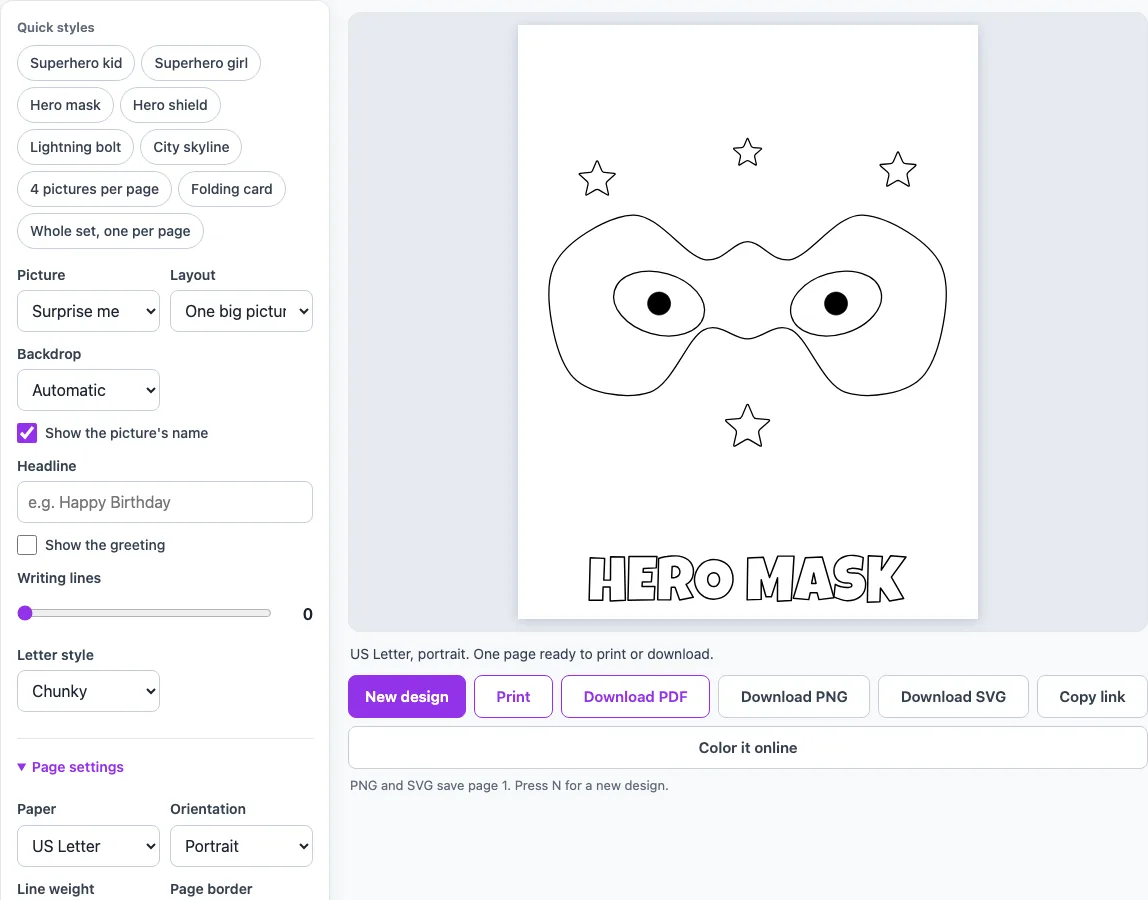Select the City skyline quick style
The width and height of the screenshot is (1148, 900).
[x=191, y=146]
